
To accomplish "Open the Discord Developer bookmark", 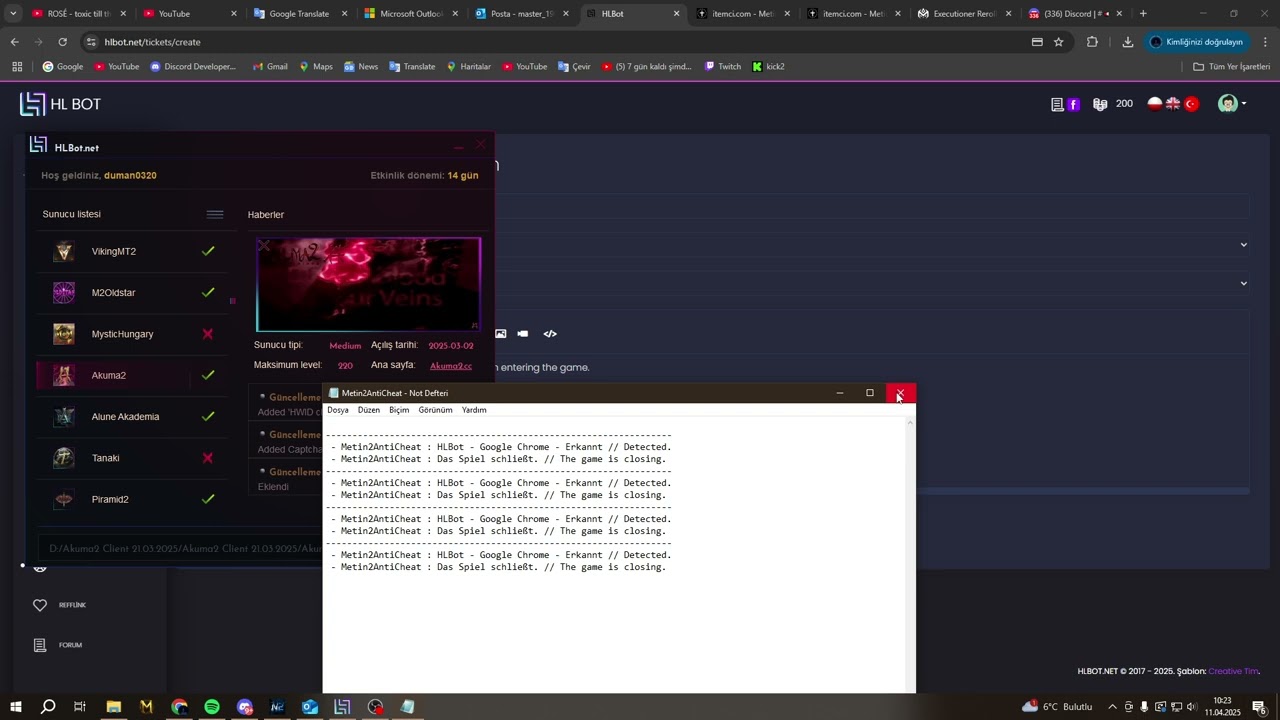I will tap(193, 67).
